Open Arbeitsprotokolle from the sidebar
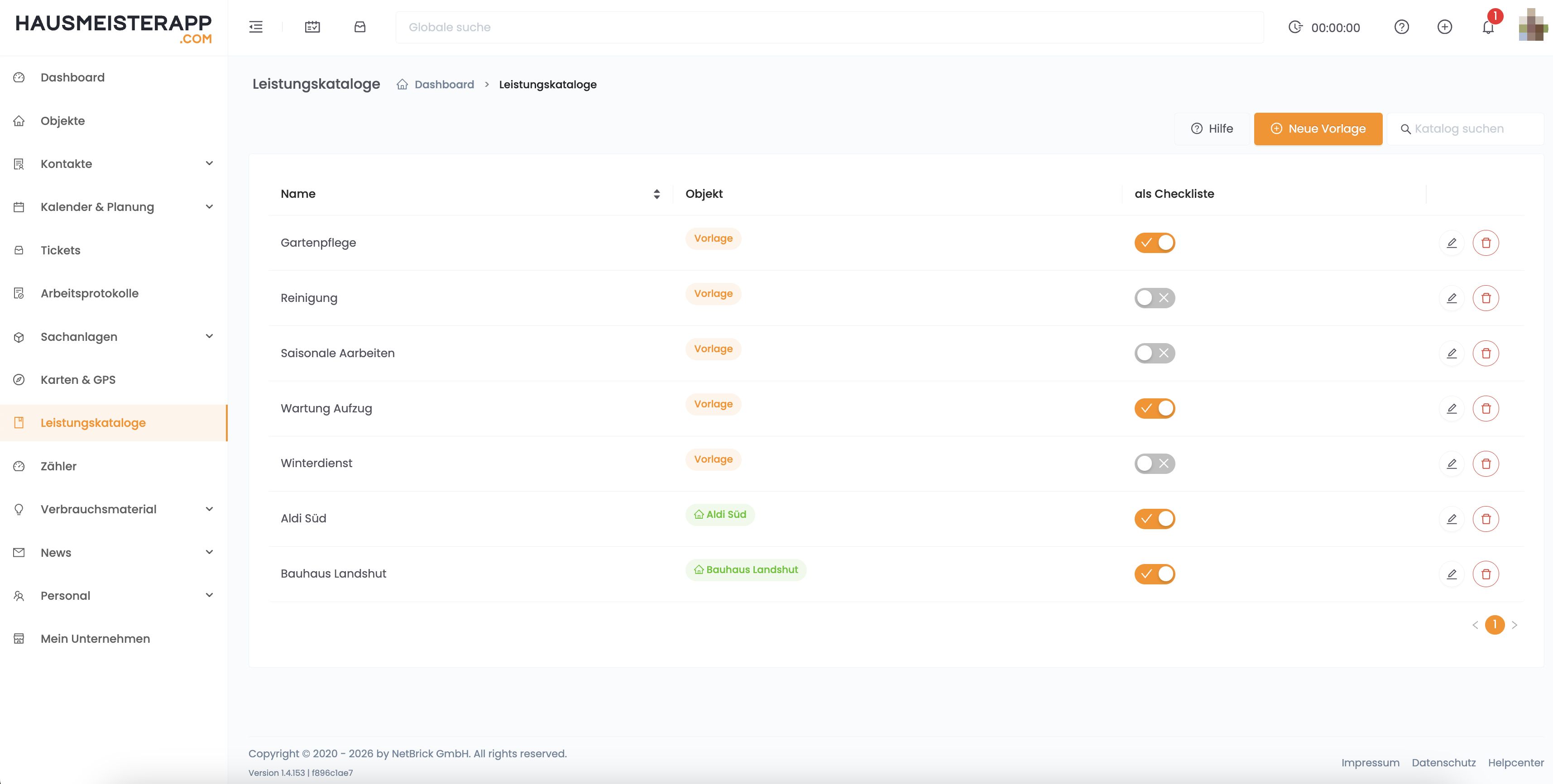Screen dimensions: 1553x784 (x=89, y=293)
